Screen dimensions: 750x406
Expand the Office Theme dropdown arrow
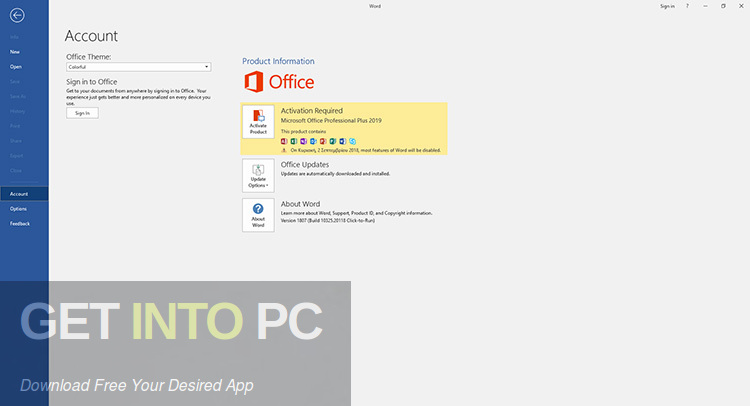click(207, 67)
